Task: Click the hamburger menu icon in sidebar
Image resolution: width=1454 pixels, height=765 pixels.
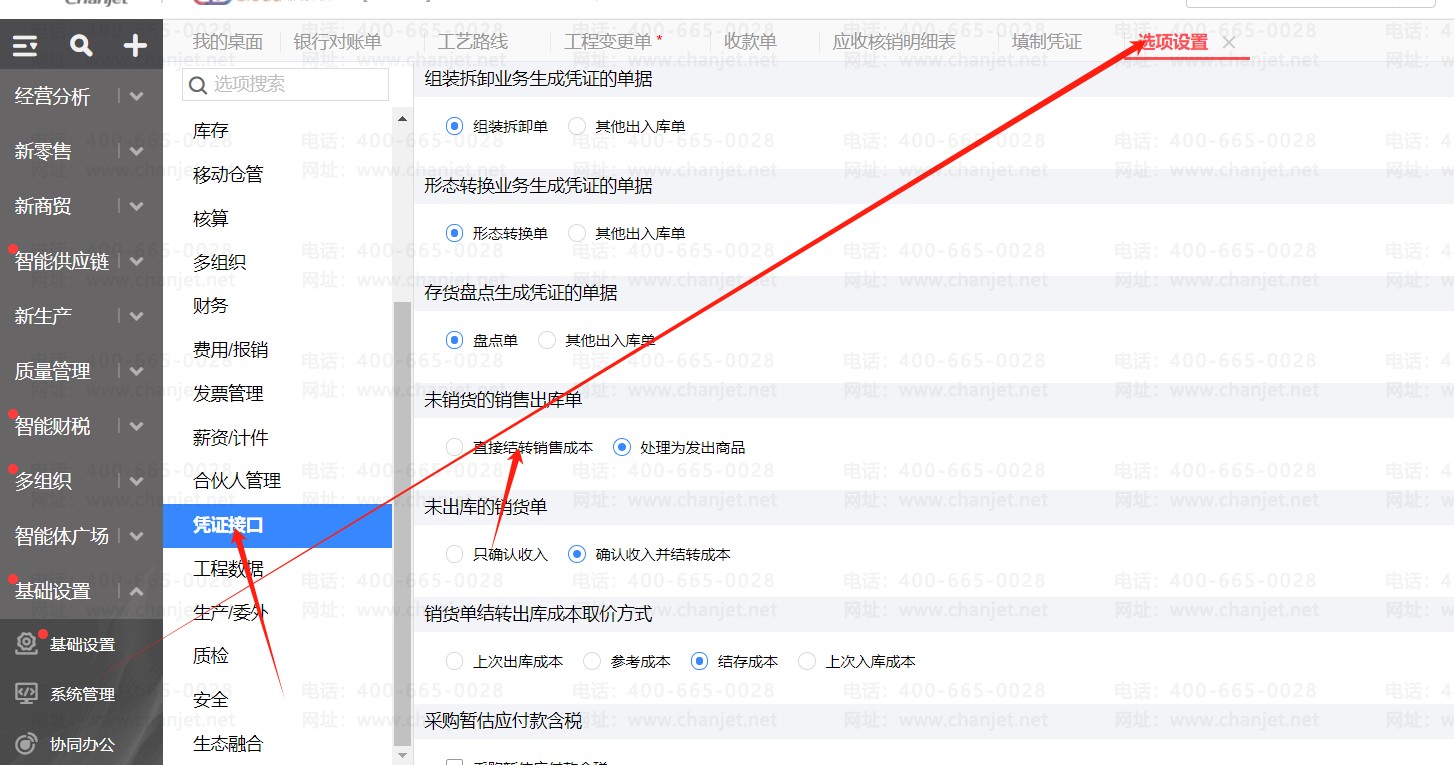Action: click(25, 45)
